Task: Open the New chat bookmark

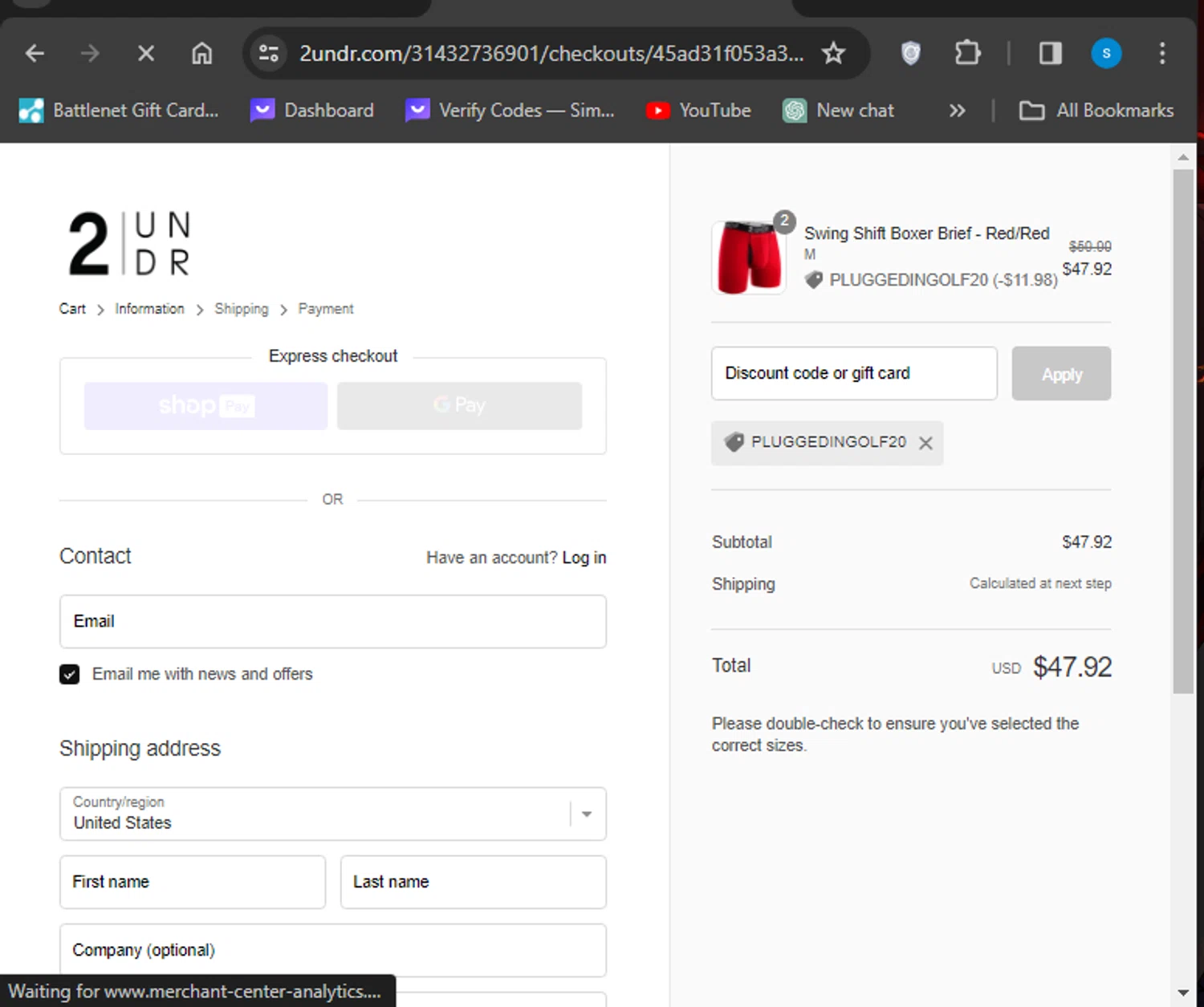Action: click(x=839, y=111)
